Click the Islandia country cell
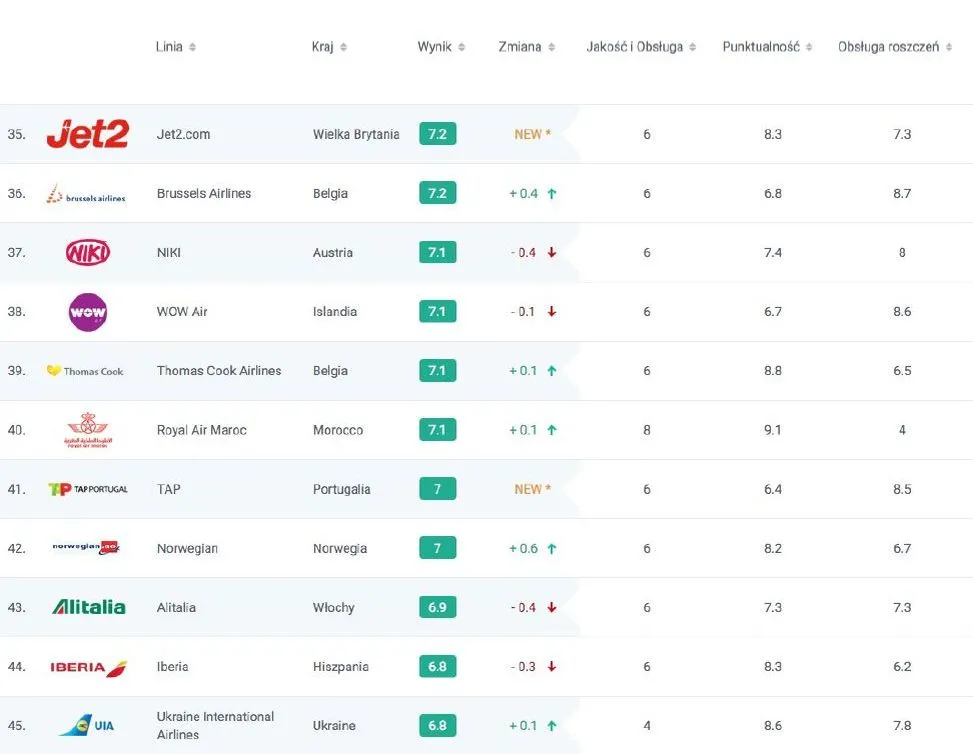 coord(334,312)
